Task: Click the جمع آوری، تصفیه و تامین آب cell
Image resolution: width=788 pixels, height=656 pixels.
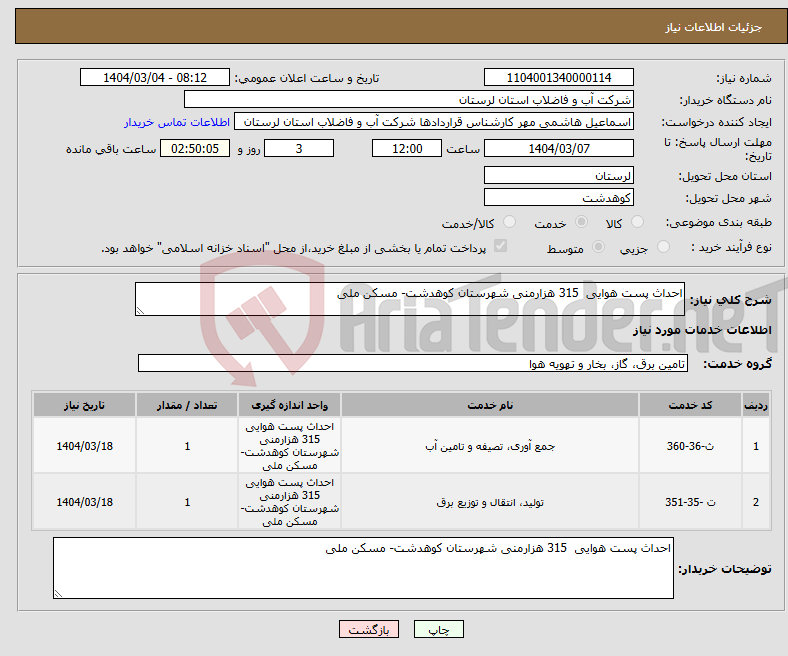Action: click(490, 446)
